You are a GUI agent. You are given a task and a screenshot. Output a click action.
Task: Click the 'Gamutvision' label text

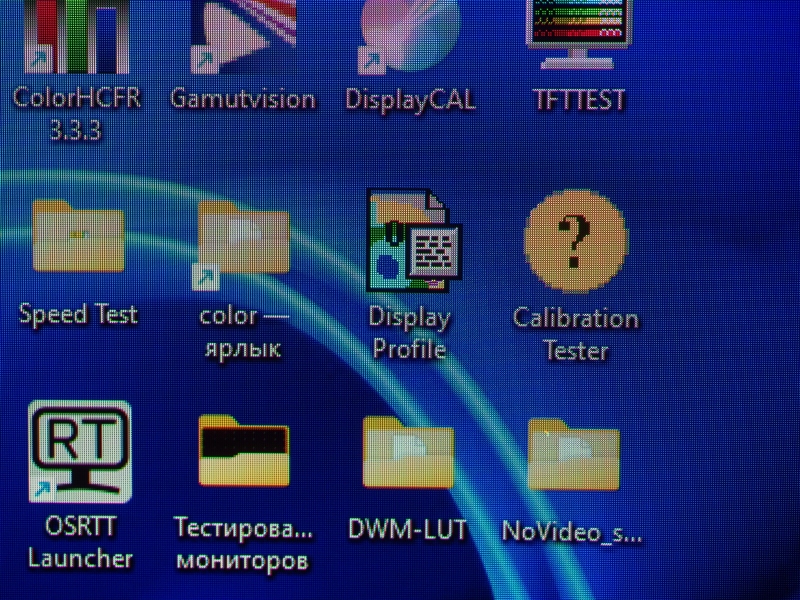coord(243,99)
